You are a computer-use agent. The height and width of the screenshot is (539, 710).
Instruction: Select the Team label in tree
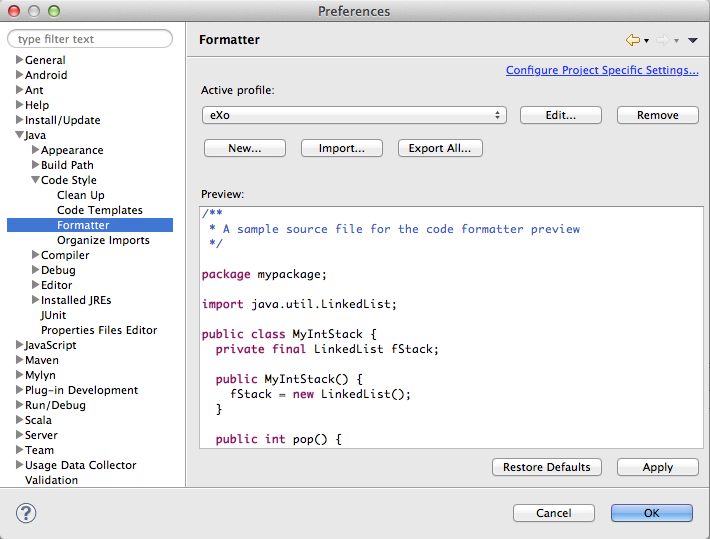(x=39, y=450)
